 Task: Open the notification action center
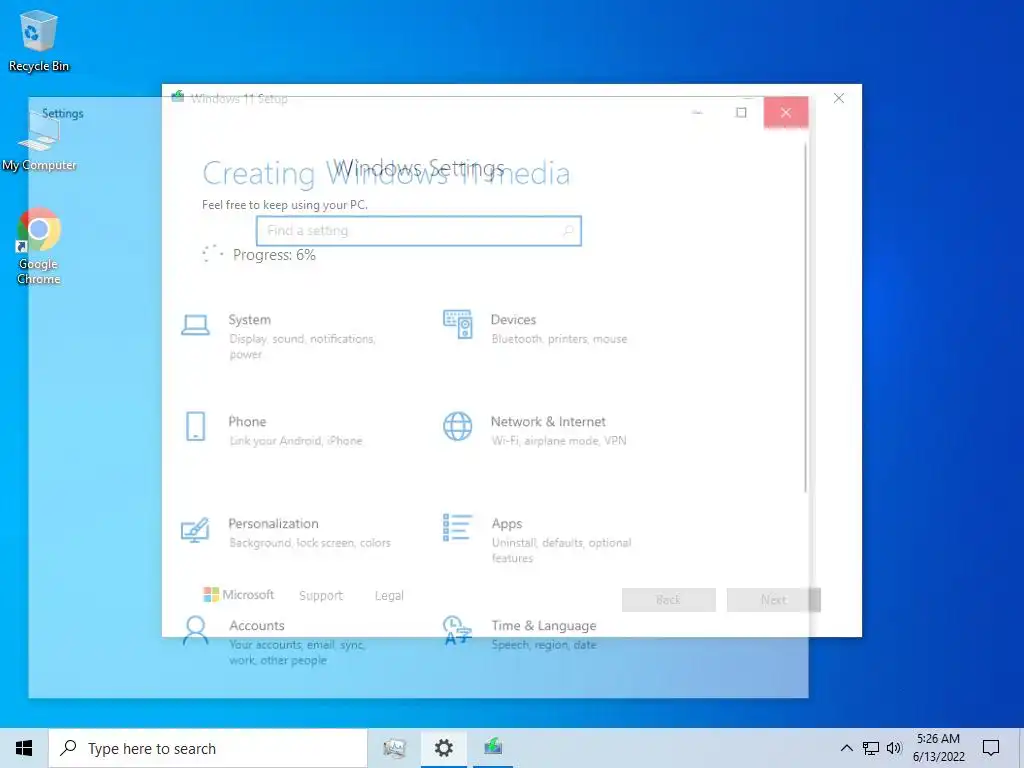[x=991, y=748]
